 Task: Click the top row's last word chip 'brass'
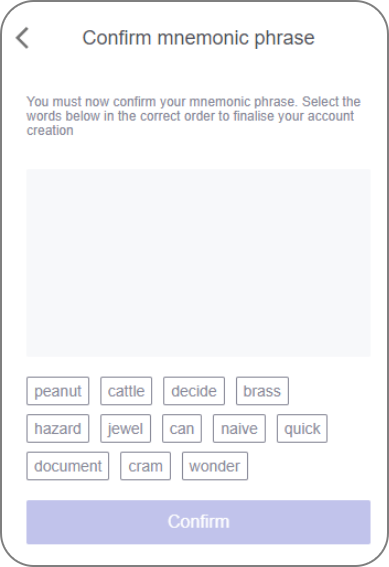tap(262, 391)
